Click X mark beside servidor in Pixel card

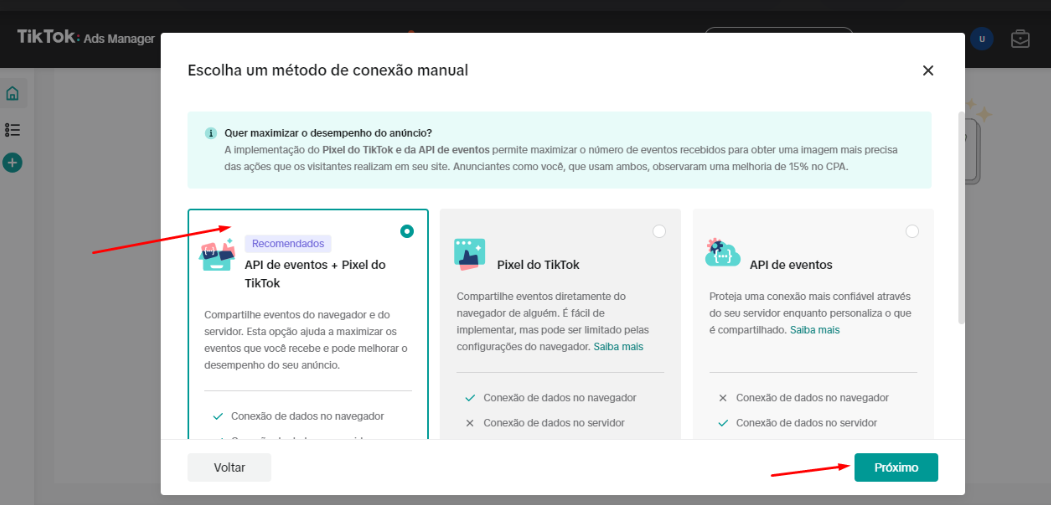(470, 424)
